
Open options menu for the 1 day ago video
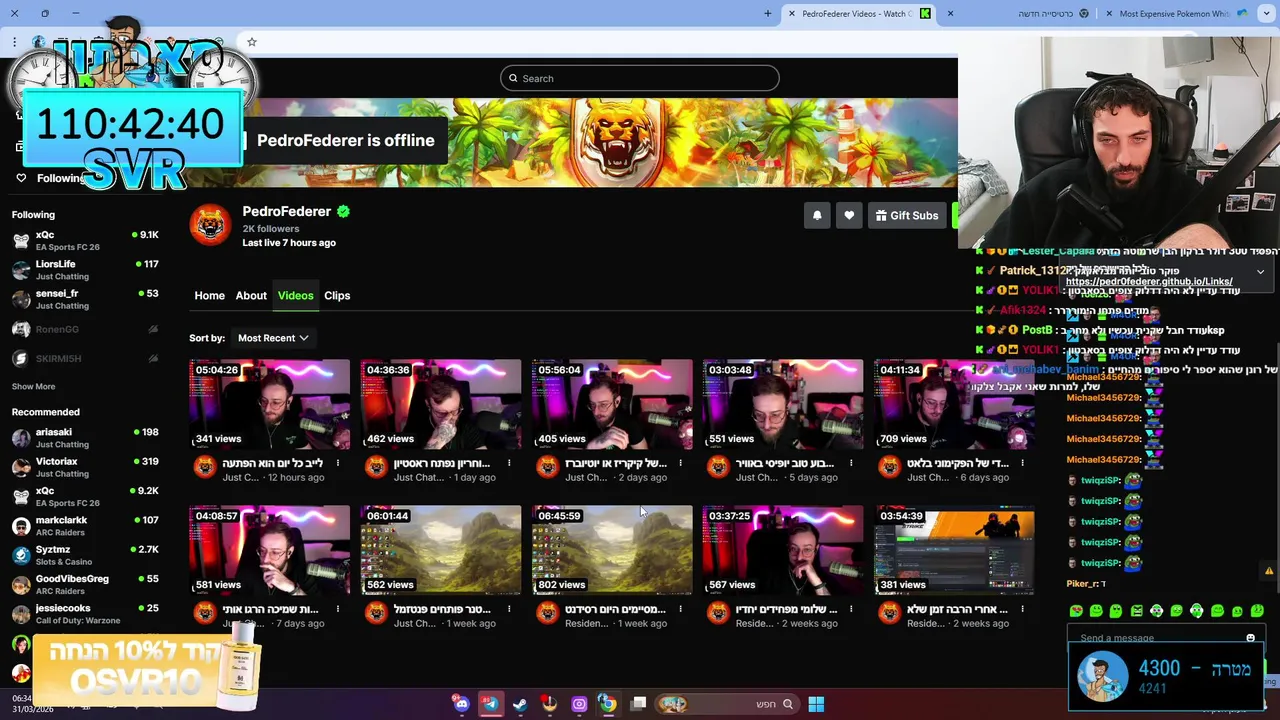coord(509,463)
